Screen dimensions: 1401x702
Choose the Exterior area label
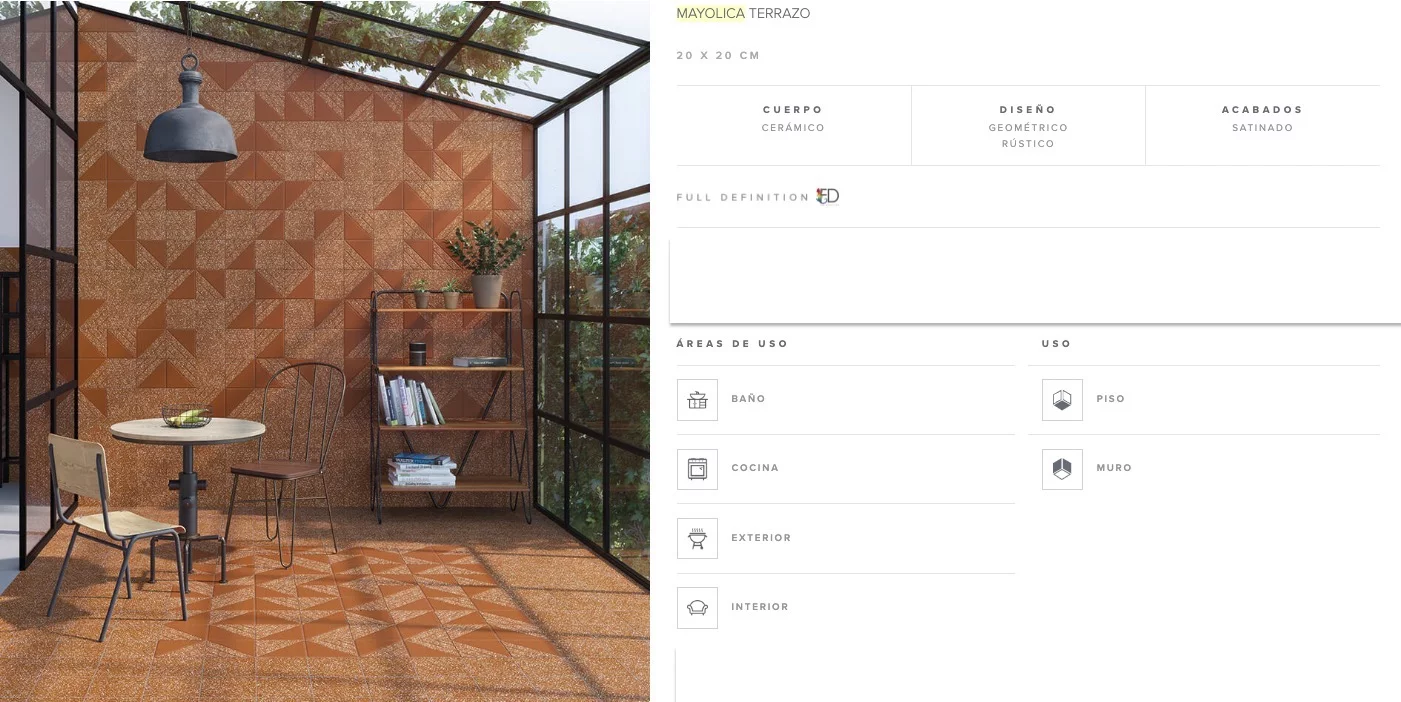tap(761, 538)
